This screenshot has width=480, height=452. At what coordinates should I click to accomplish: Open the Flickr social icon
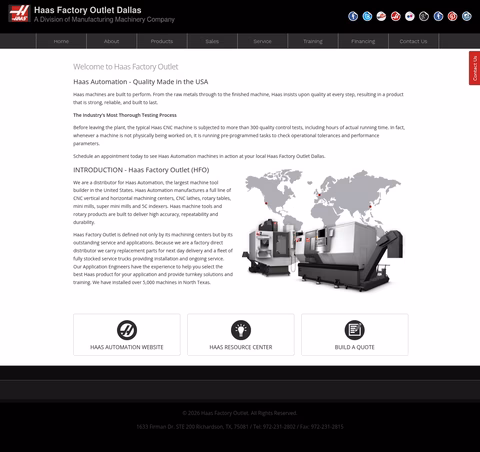coord(410,16)
